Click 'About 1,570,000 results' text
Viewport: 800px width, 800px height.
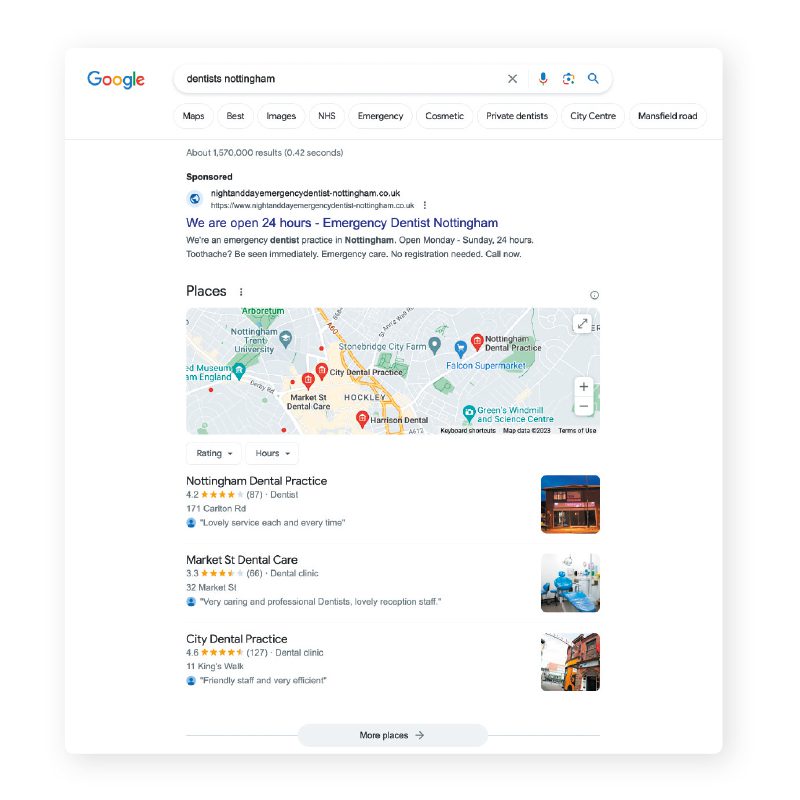click(x=264, y=153)
